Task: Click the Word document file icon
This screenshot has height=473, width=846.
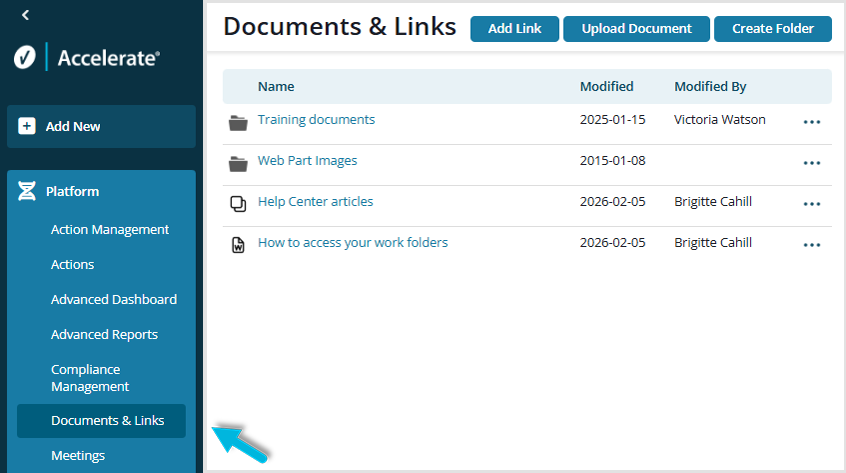Action: tap(238, 245)
